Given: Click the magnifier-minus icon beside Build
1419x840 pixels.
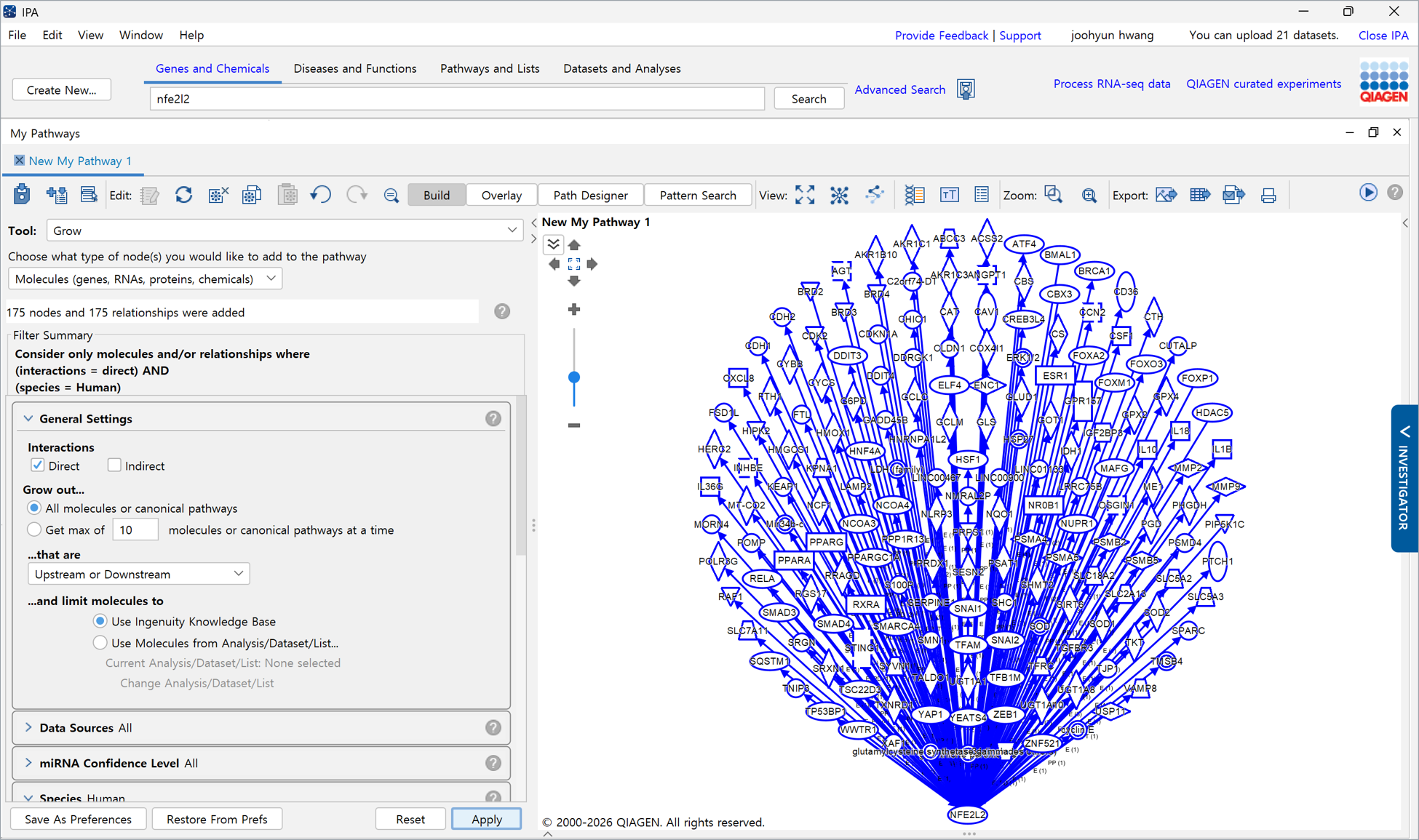Looking at the screenshot, I should [x=391, y=195].
